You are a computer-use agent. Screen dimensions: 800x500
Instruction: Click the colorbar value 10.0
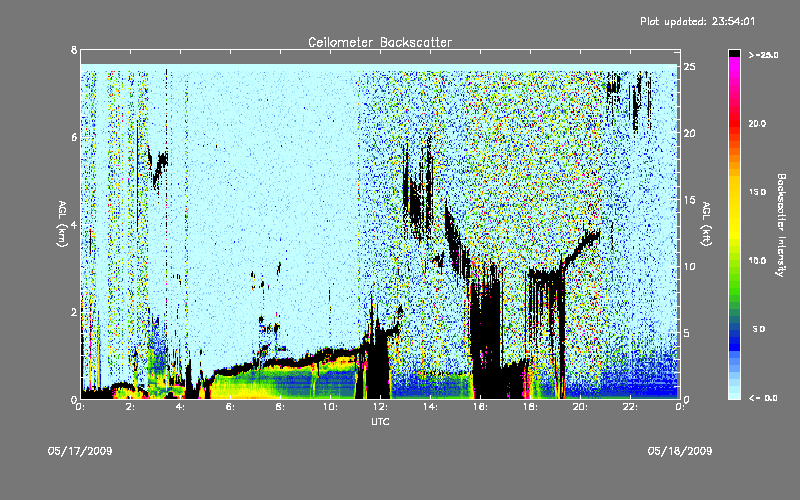tap(757, 260)
